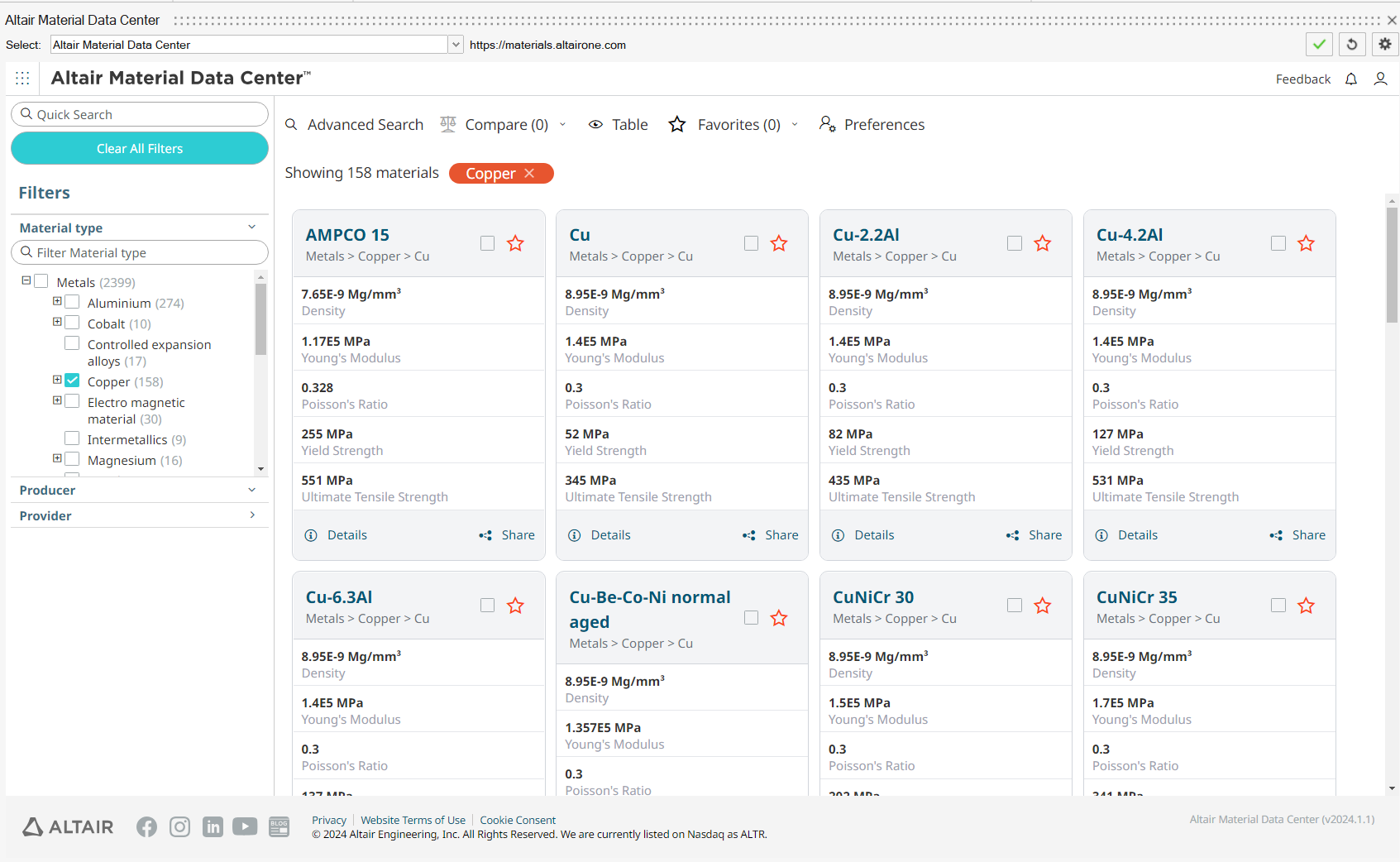Click the notifications bell icon
Viewport: 1400px width, 862px height.
click(x=1351, y=79)
